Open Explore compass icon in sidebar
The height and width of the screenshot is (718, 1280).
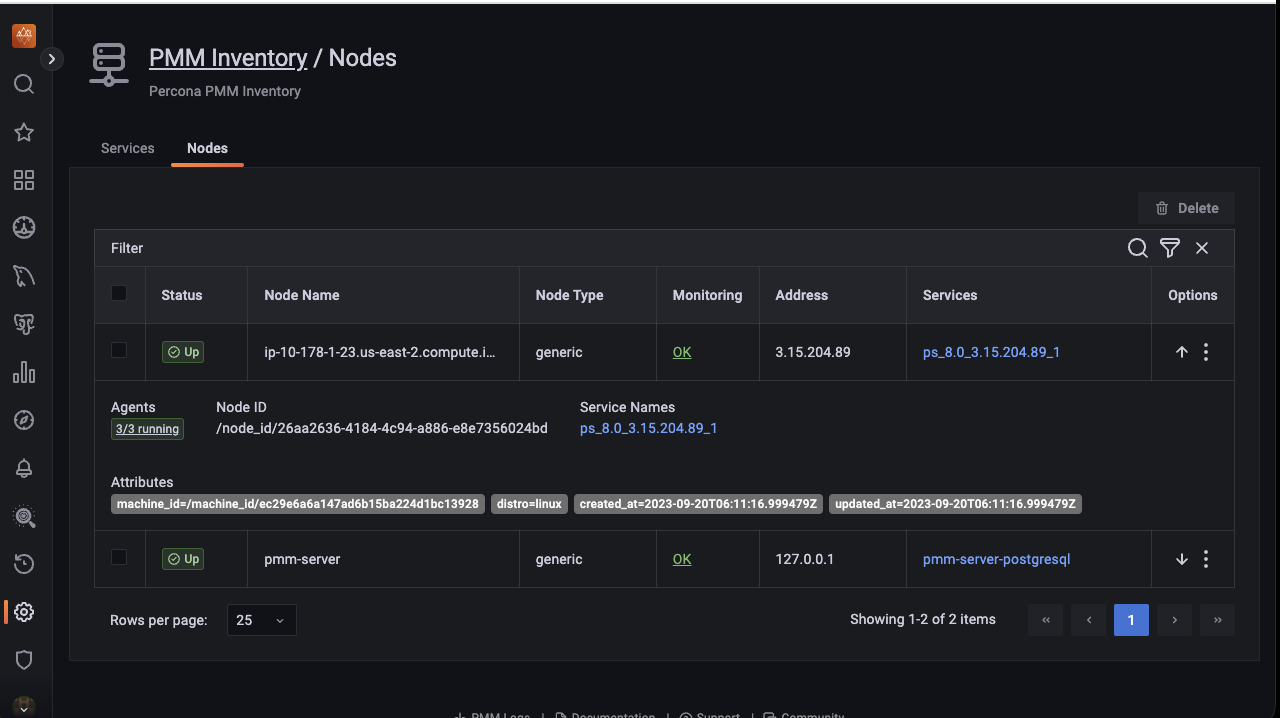coord(24,420)
